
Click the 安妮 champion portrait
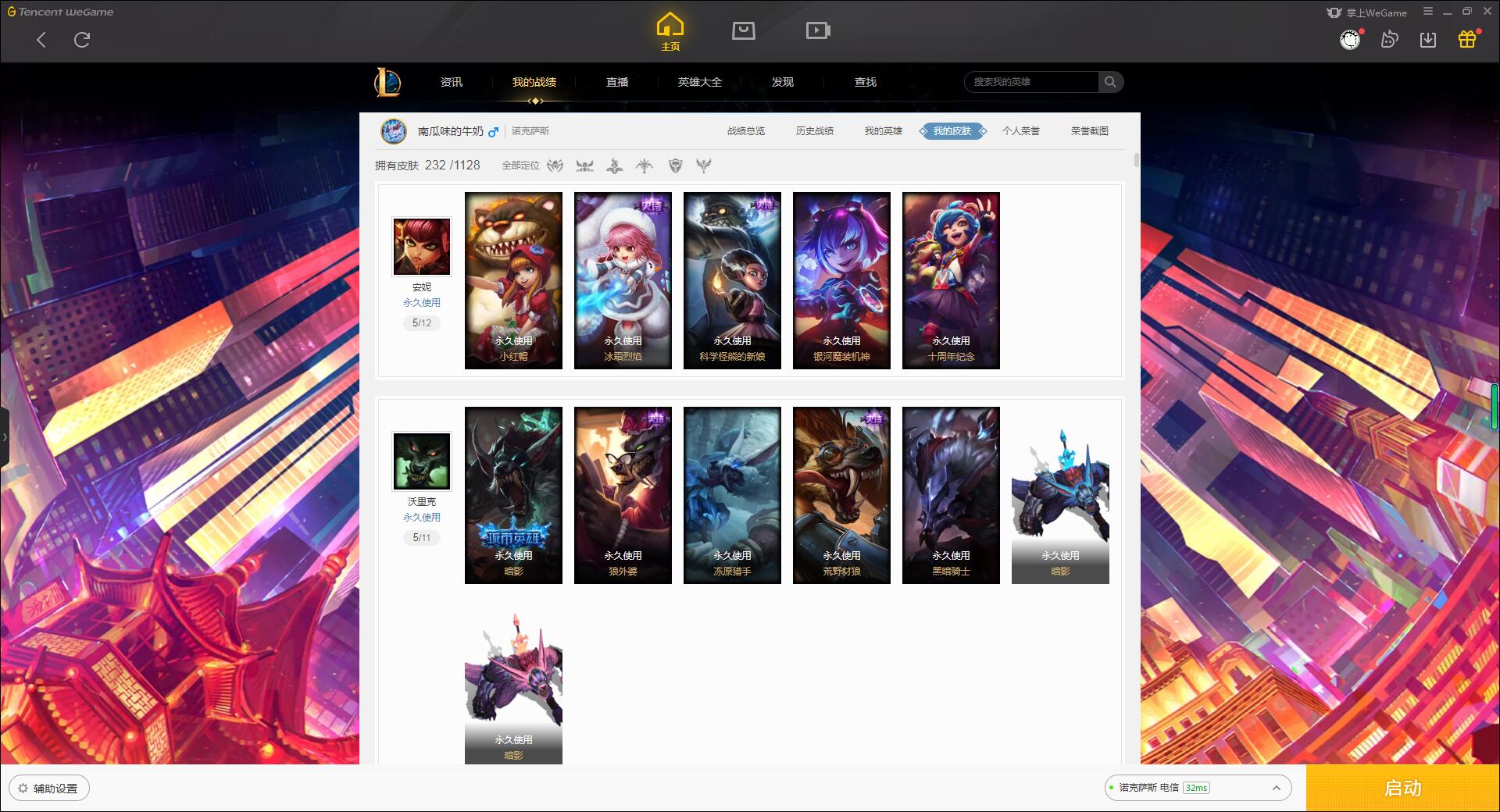pyautogui.click(x=422, y=247)
